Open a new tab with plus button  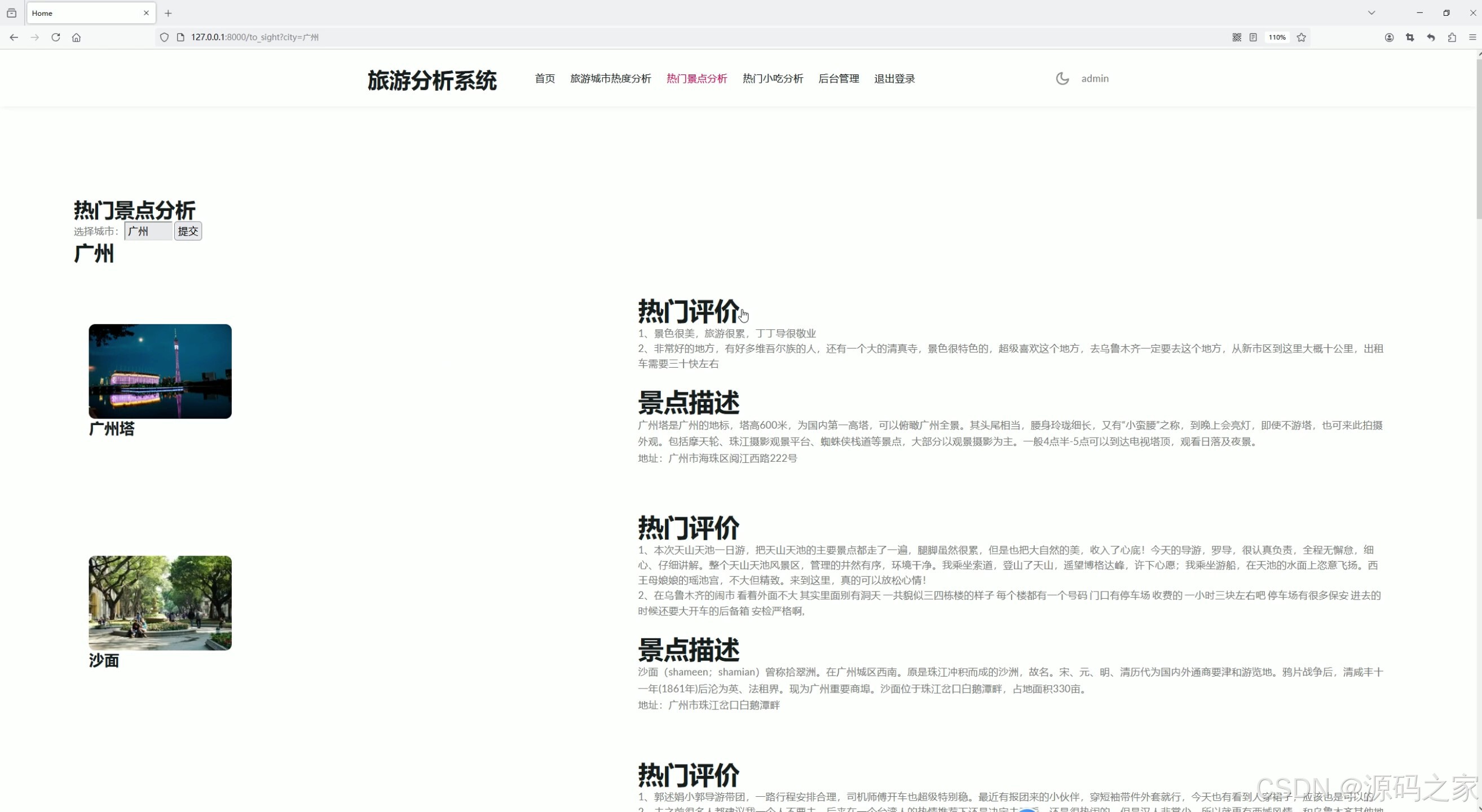[168, 13]
